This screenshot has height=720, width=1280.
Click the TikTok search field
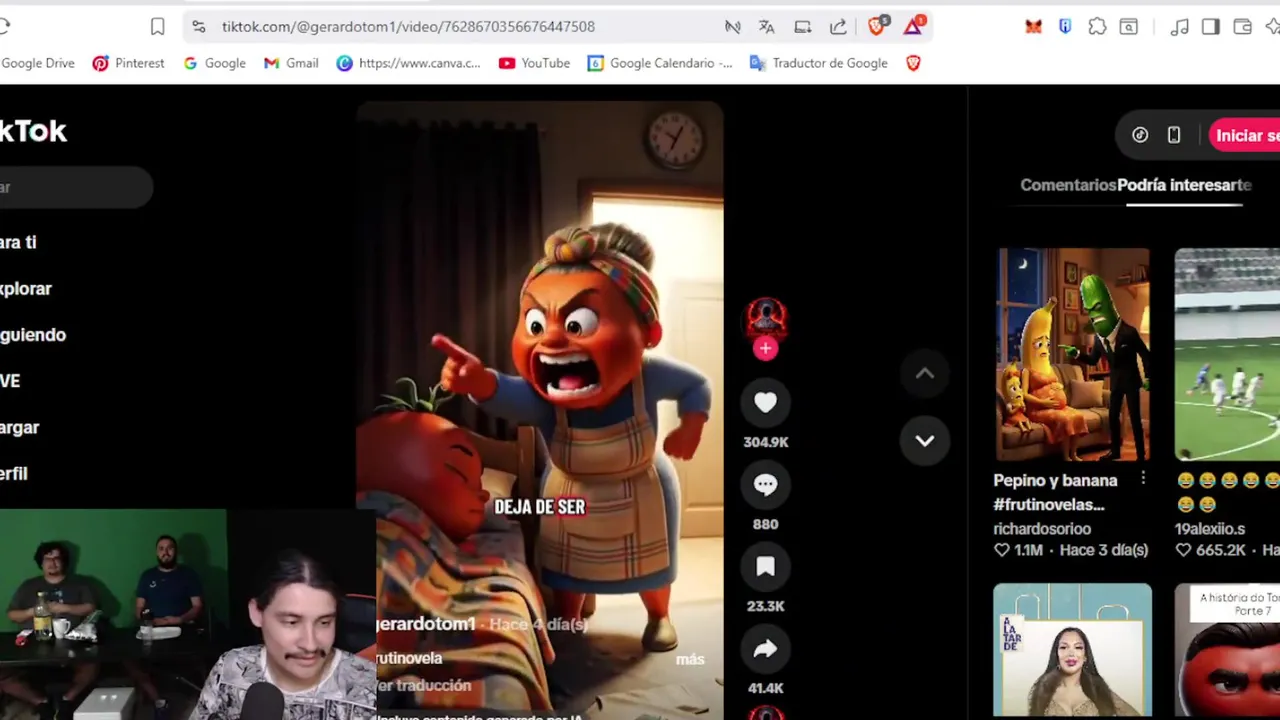[76, 188]
